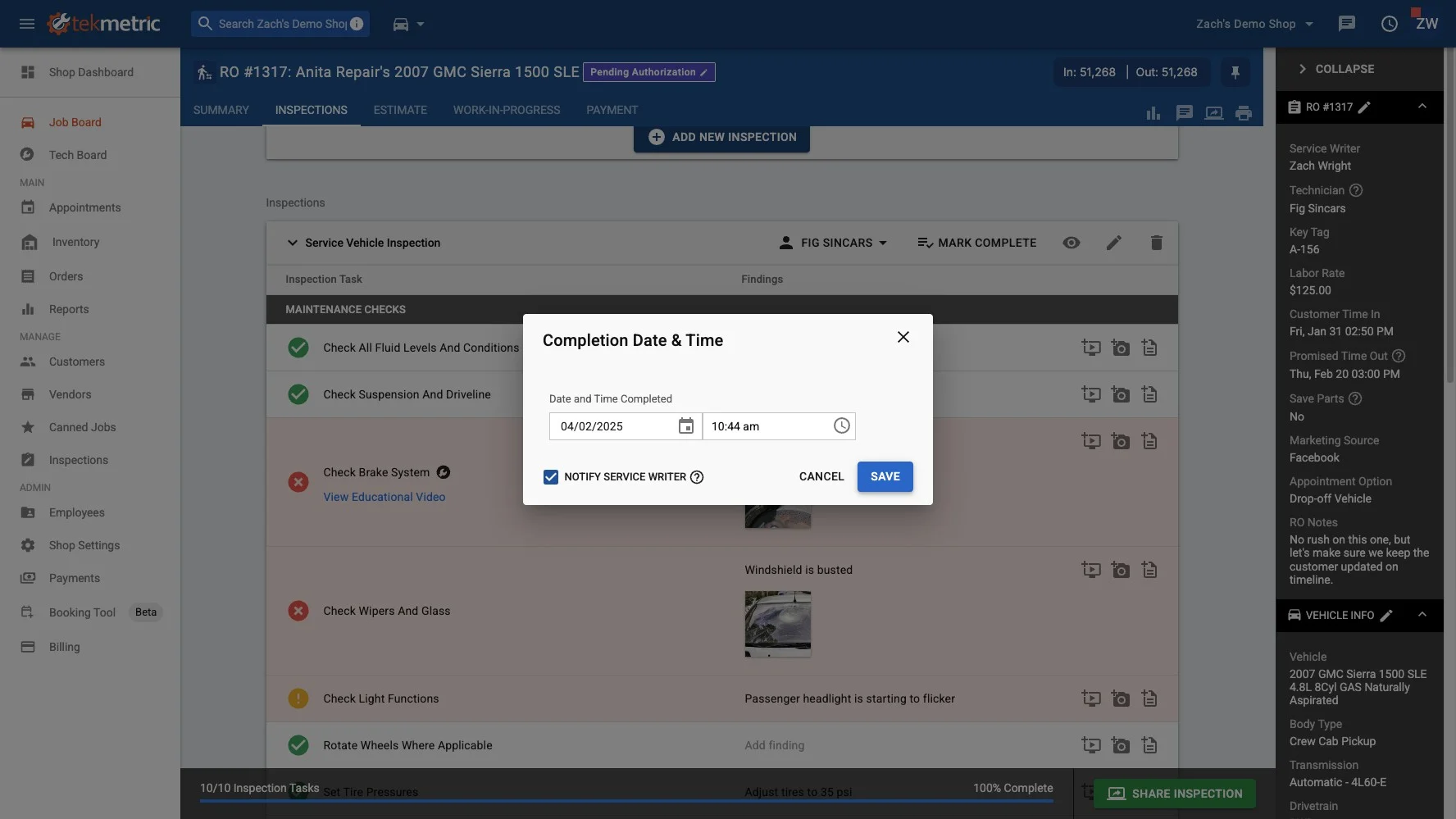The height and width of the screenshot is (819, 1456).
Task: Toggle red status on Check Wipers And Glass
Action: [298, 611]
